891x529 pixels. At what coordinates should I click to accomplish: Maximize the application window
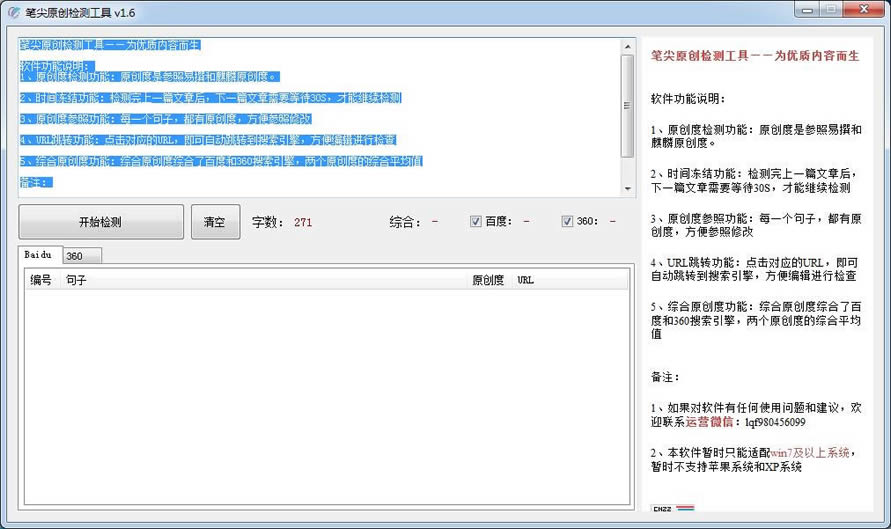click(834, 10)
